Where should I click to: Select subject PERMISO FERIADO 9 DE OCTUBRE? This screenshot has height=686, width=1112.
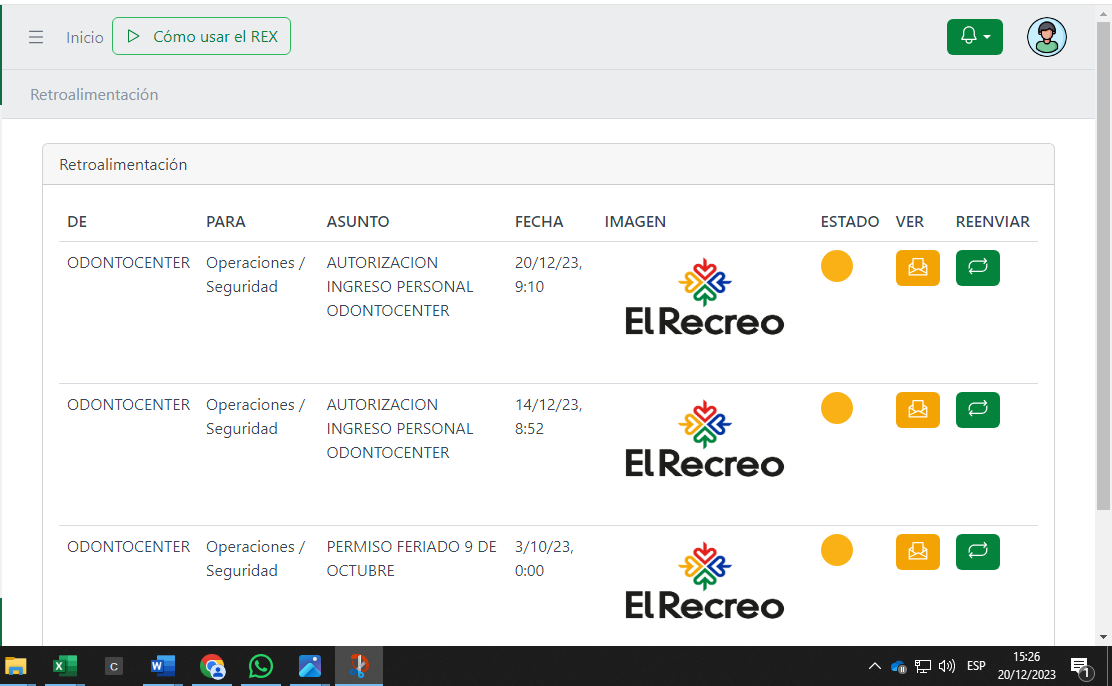point(411,558)
